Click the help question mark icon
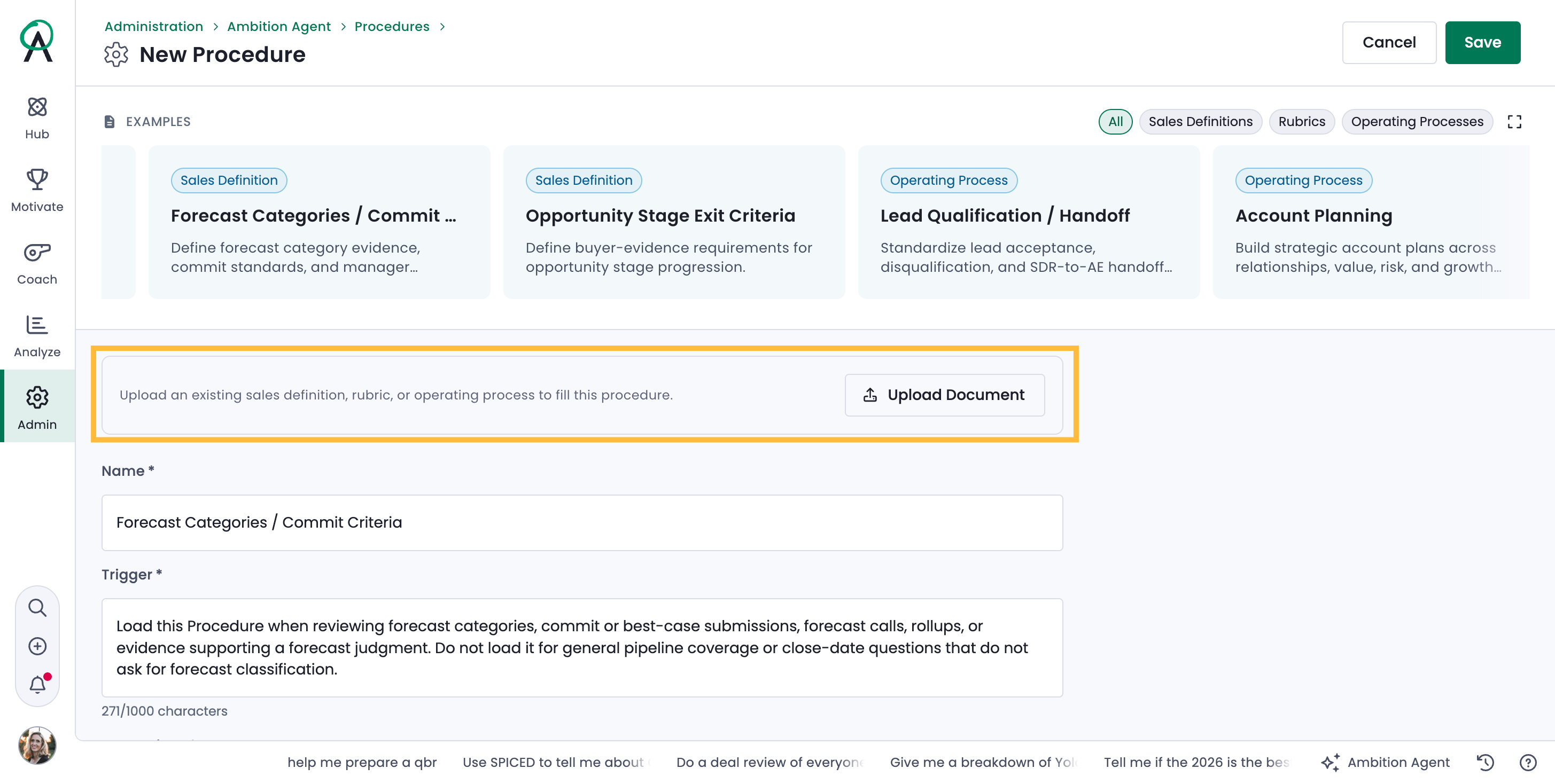 click(1528, 762)
